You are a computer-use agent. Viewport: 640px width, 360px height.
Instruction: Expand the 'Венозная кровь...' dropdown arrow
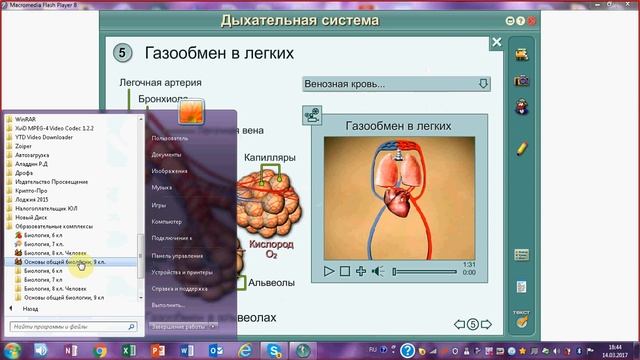coord(483,84)
